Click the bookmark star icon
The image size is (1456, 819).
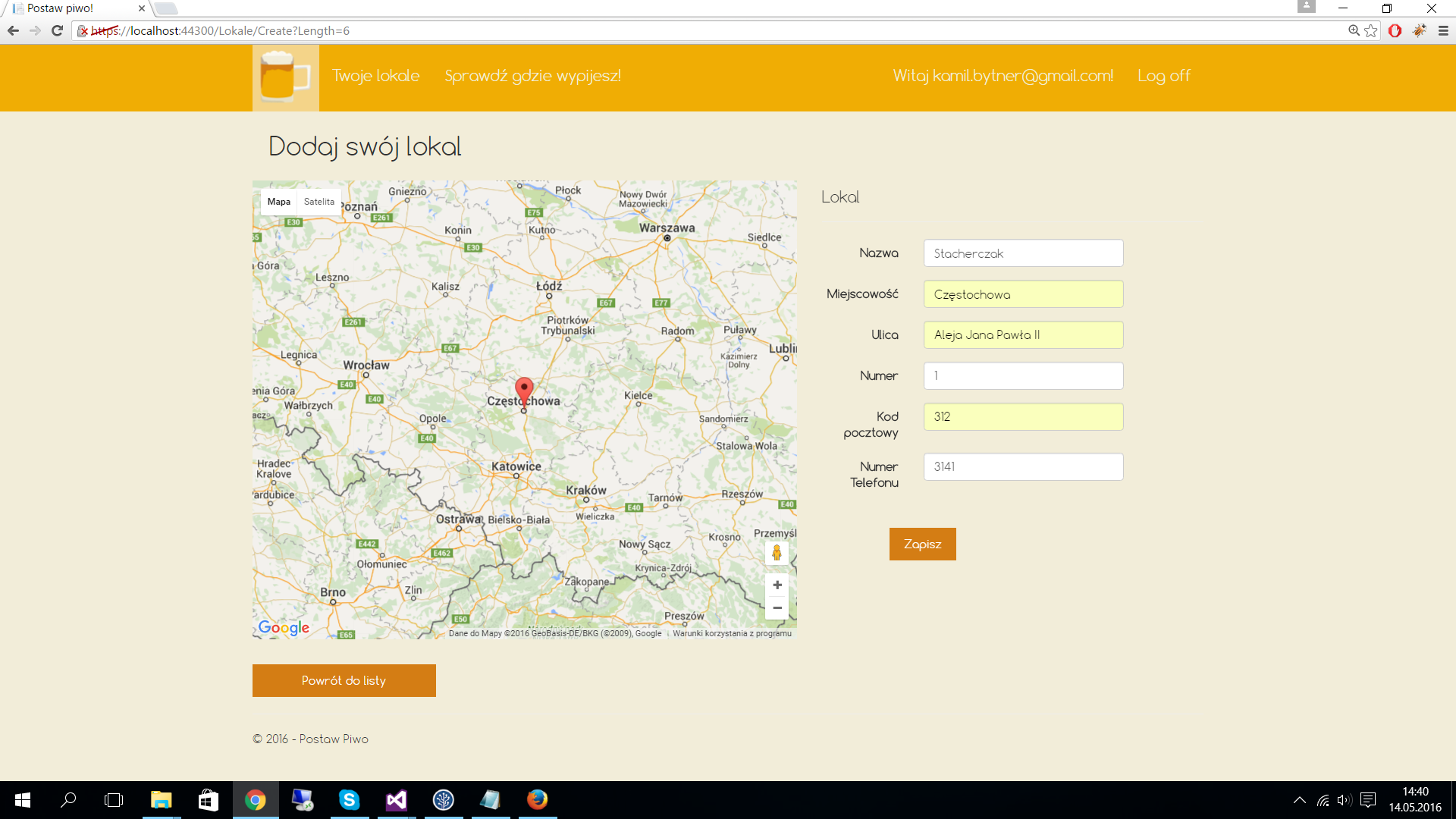tap(1371, 31)
